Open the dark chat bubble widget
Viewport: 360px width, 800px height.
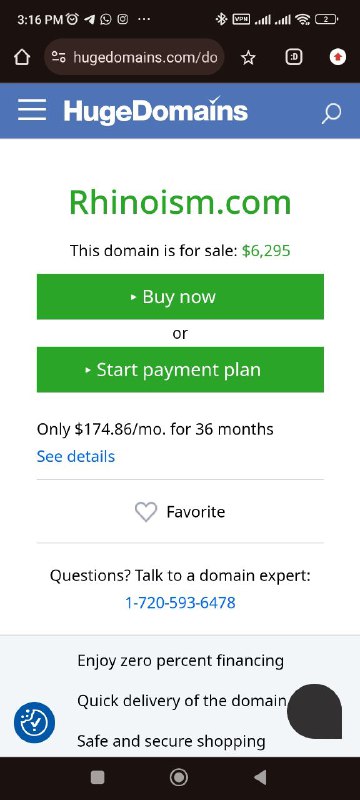point(315,711)
